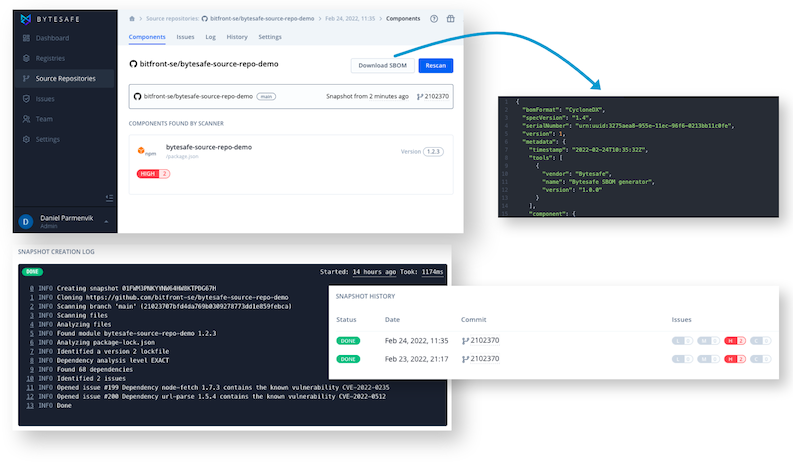The image size is (793, 462).
Task: Collapse the sidebar with the collapse icon
Action: click(x=109, y=198)
